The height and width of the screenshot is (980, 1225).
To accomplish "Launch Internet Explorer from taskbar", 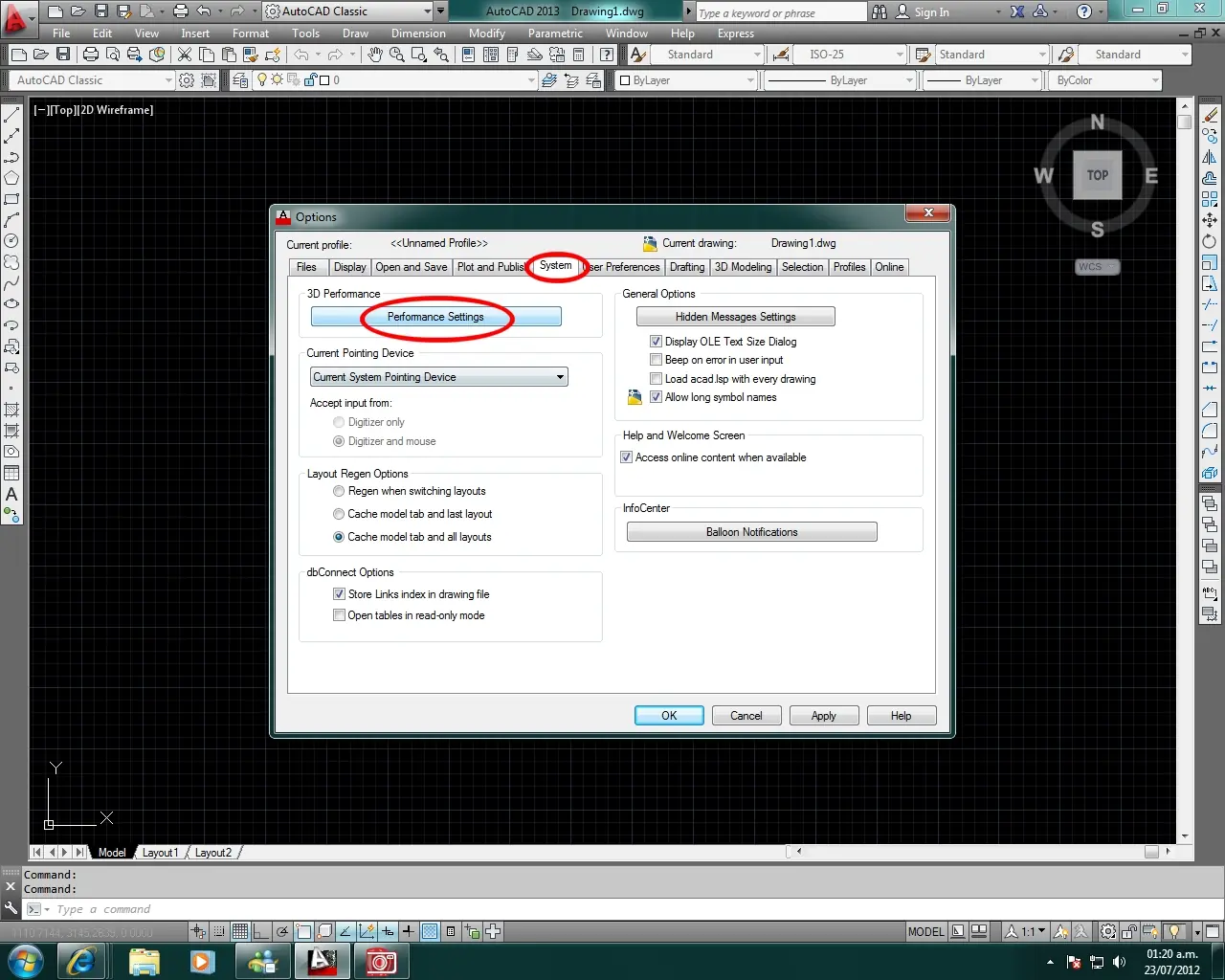I will (81, 961).
